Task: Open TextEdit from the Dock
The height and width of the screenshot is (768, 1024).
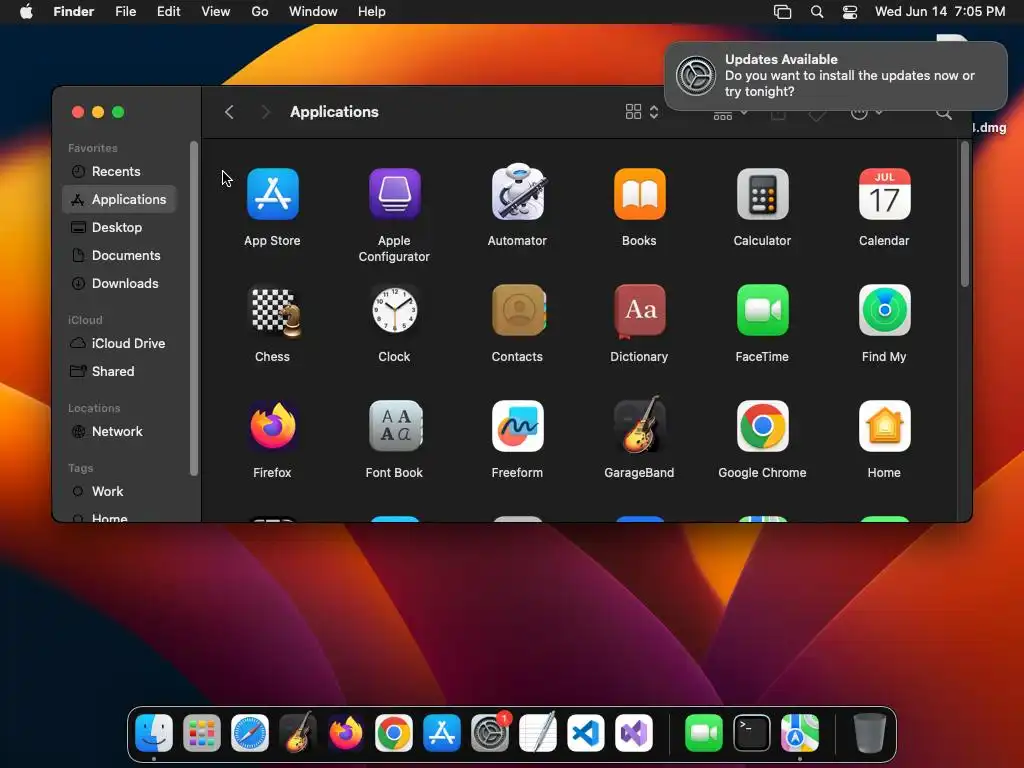Action: 538,733
